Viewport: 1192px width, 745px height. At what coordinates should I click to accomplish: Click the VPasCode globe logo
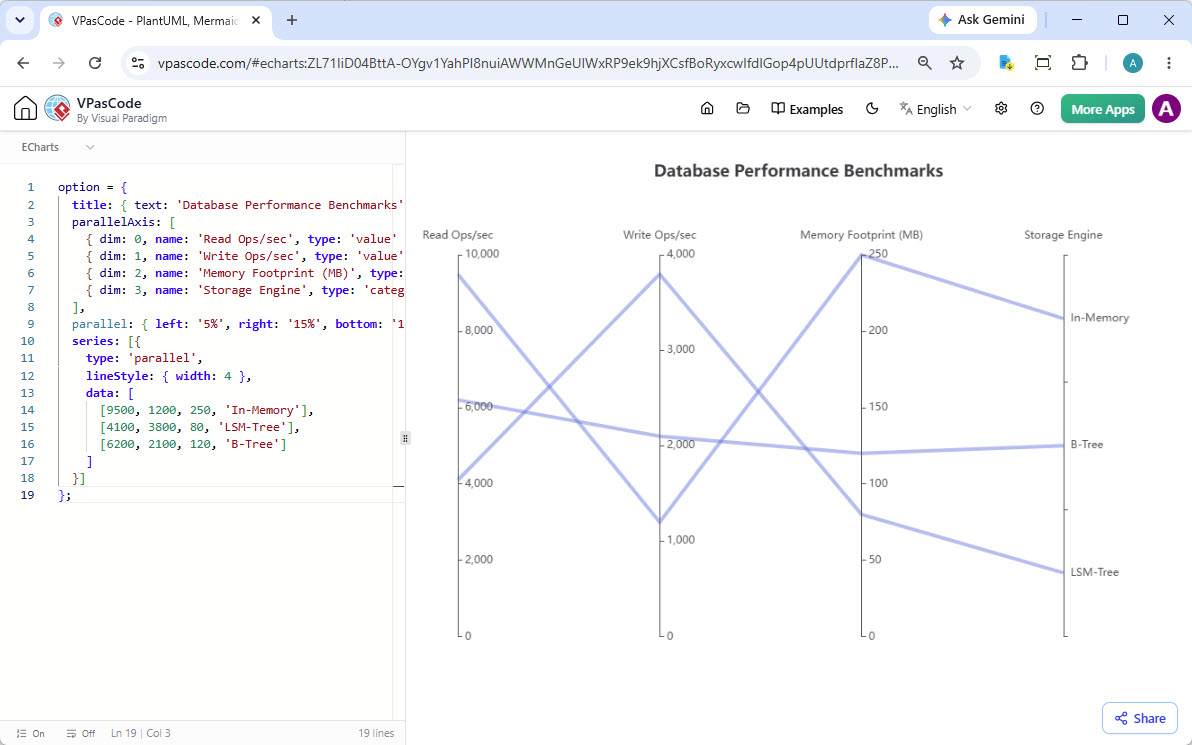pyautogui.click(x=58, y=109)
